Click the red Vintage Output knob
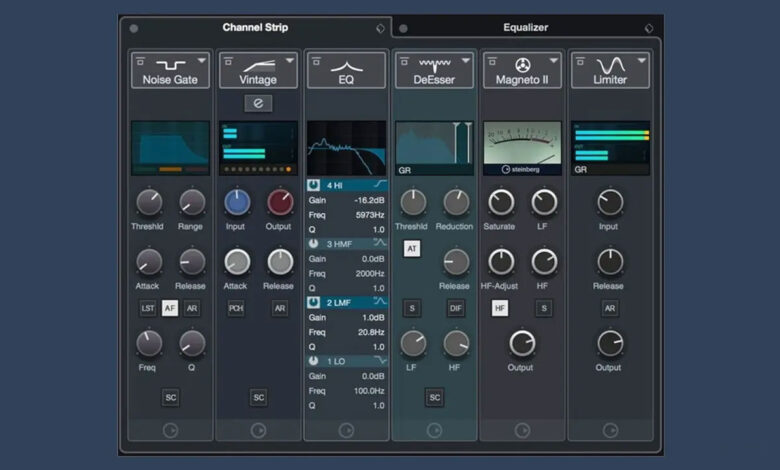This screenshot has width=780, height=470. pos(280,202)
